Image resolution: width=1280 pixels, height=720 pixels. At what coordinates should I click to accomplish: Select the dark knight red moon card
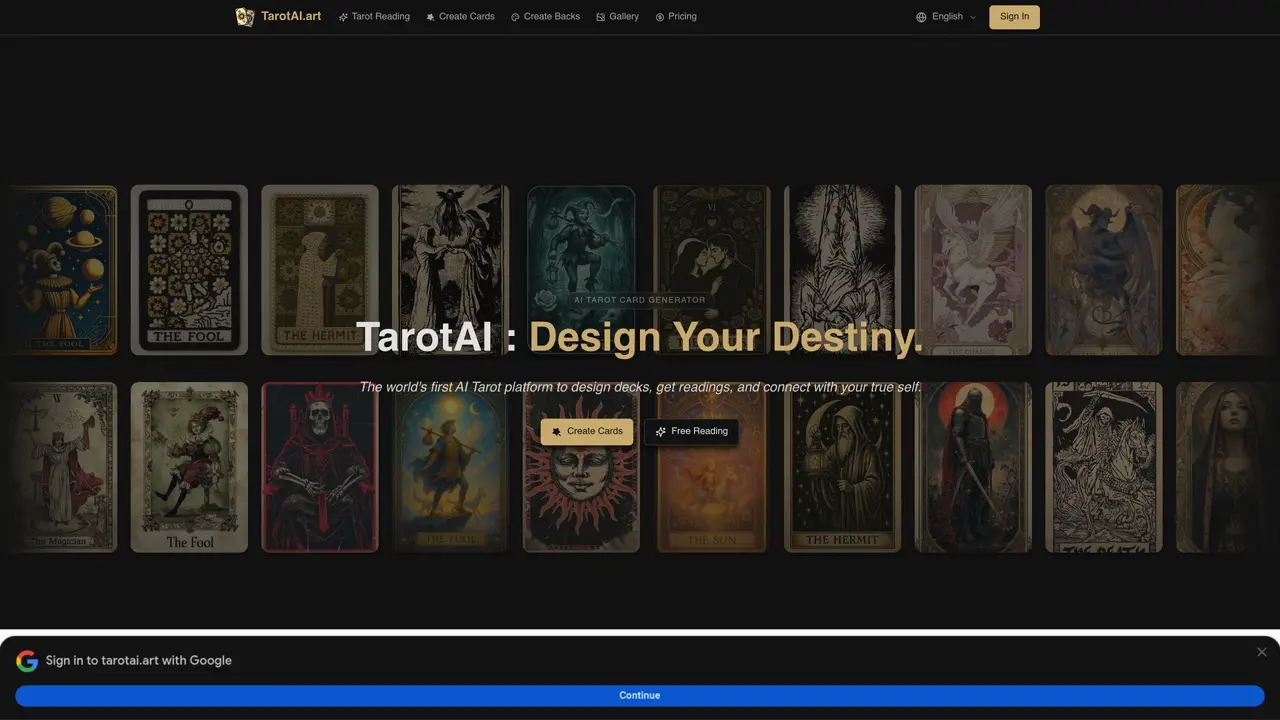(973, 467)
